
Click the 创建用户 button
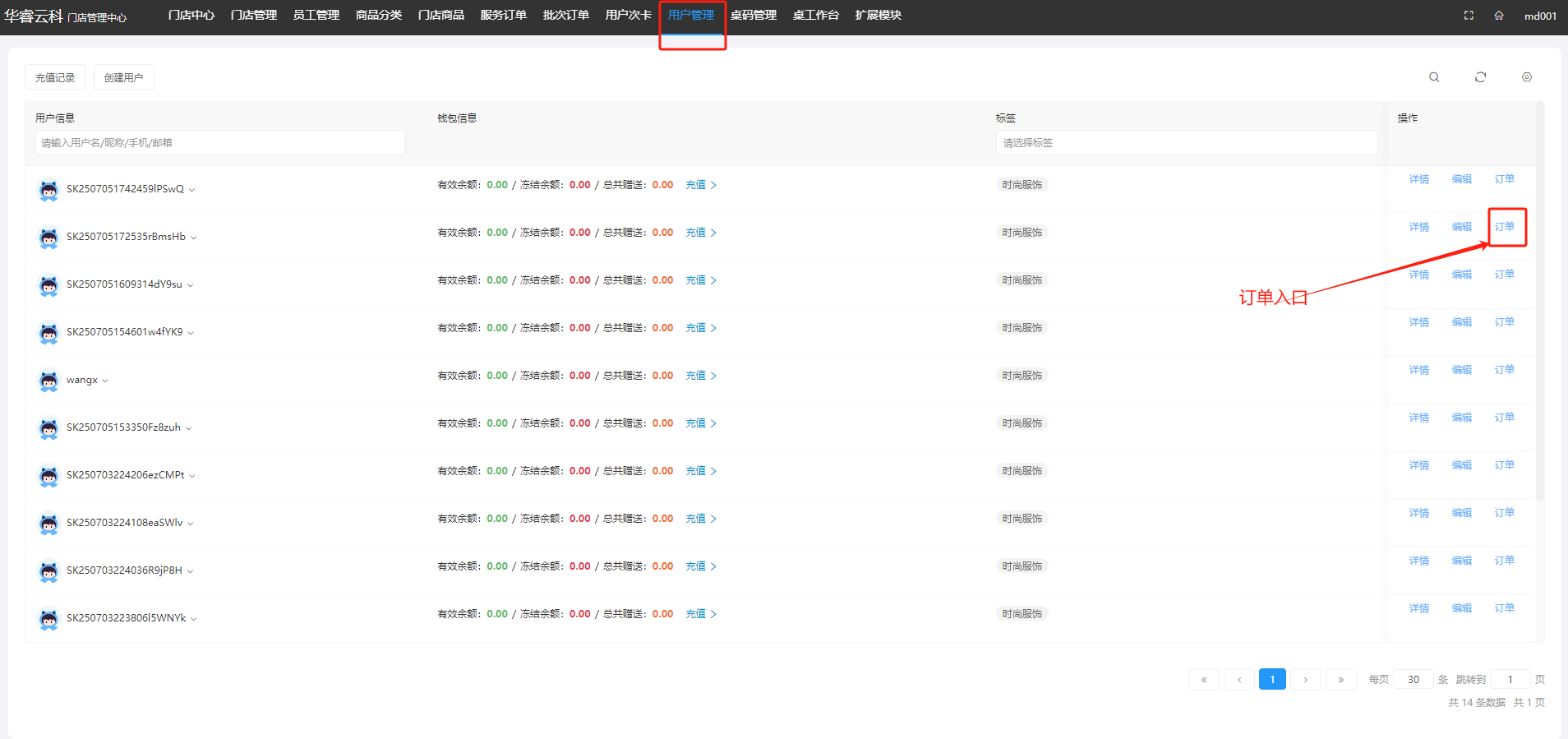tap(123, 77)
